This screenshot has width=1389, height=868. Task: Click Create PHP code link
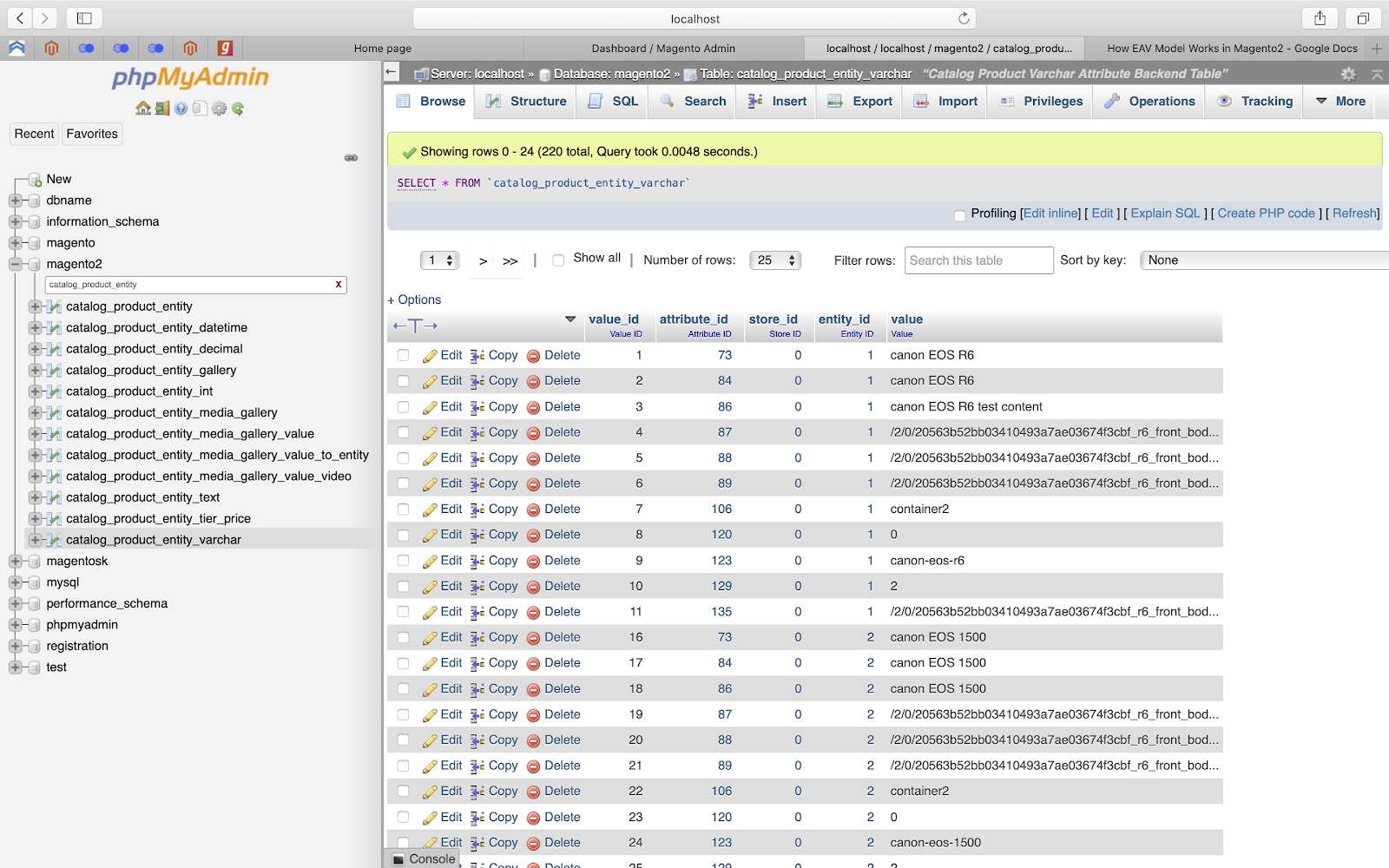pos(1266,214)
